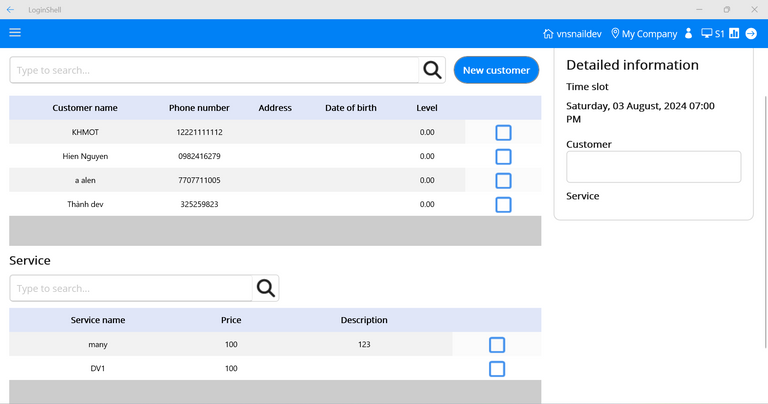Click the logout arrow icon

[751, 34]
